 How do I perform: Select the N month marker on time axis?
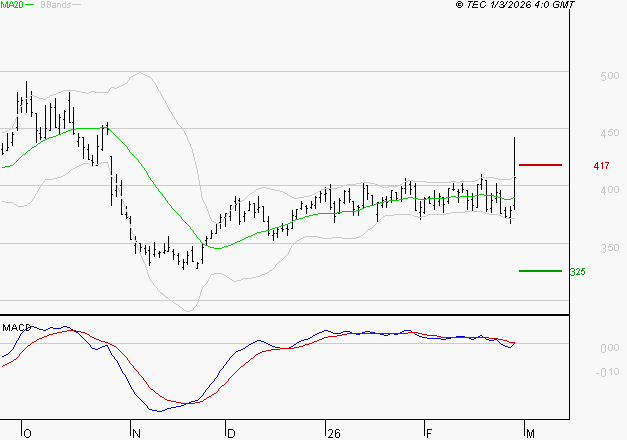[x=134, y=433]
